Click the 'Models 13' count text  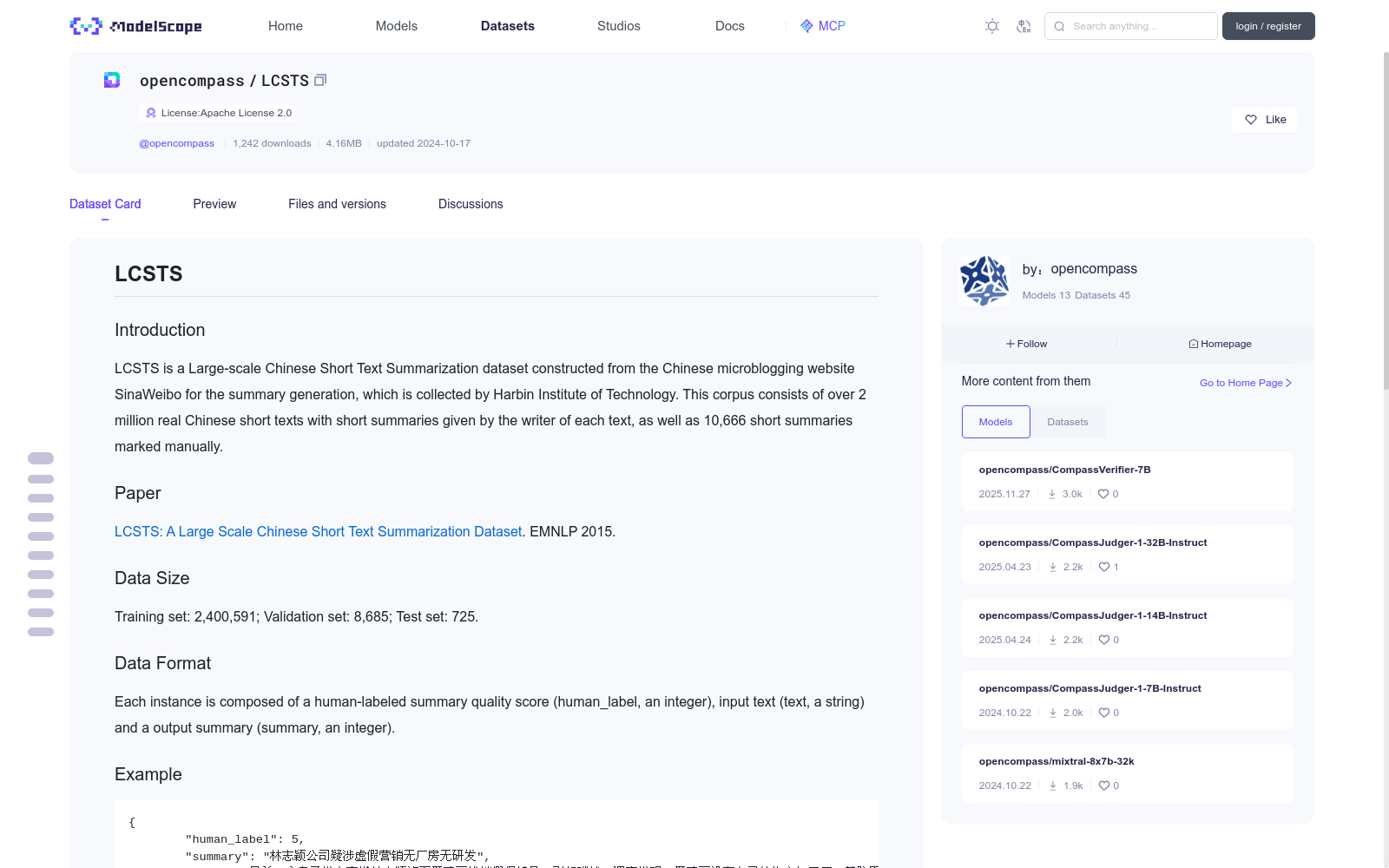[1046, 295]
